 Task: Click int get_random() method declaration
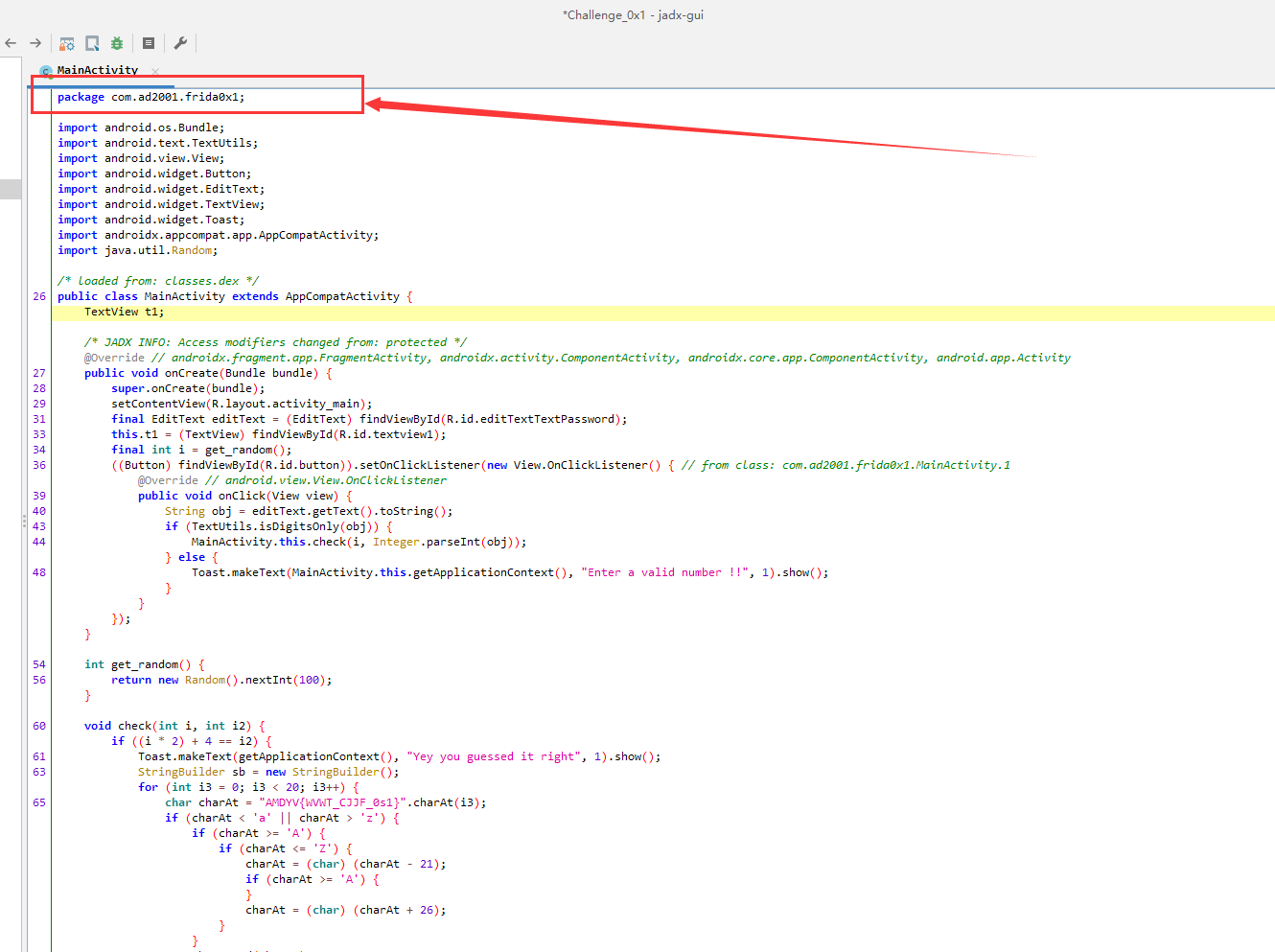coord(144,664)
